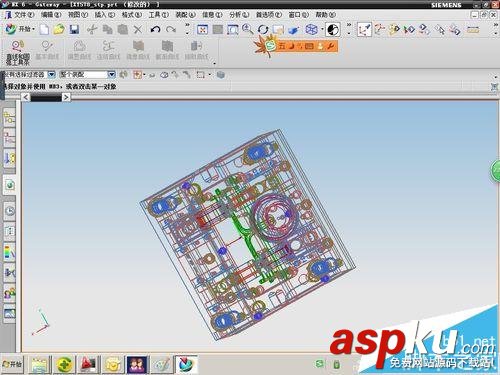Open the Assembly Navigator sidebar tab
The width and height of the screenshot is (500, 375).
pyautogui.click(x=9, y=118)
